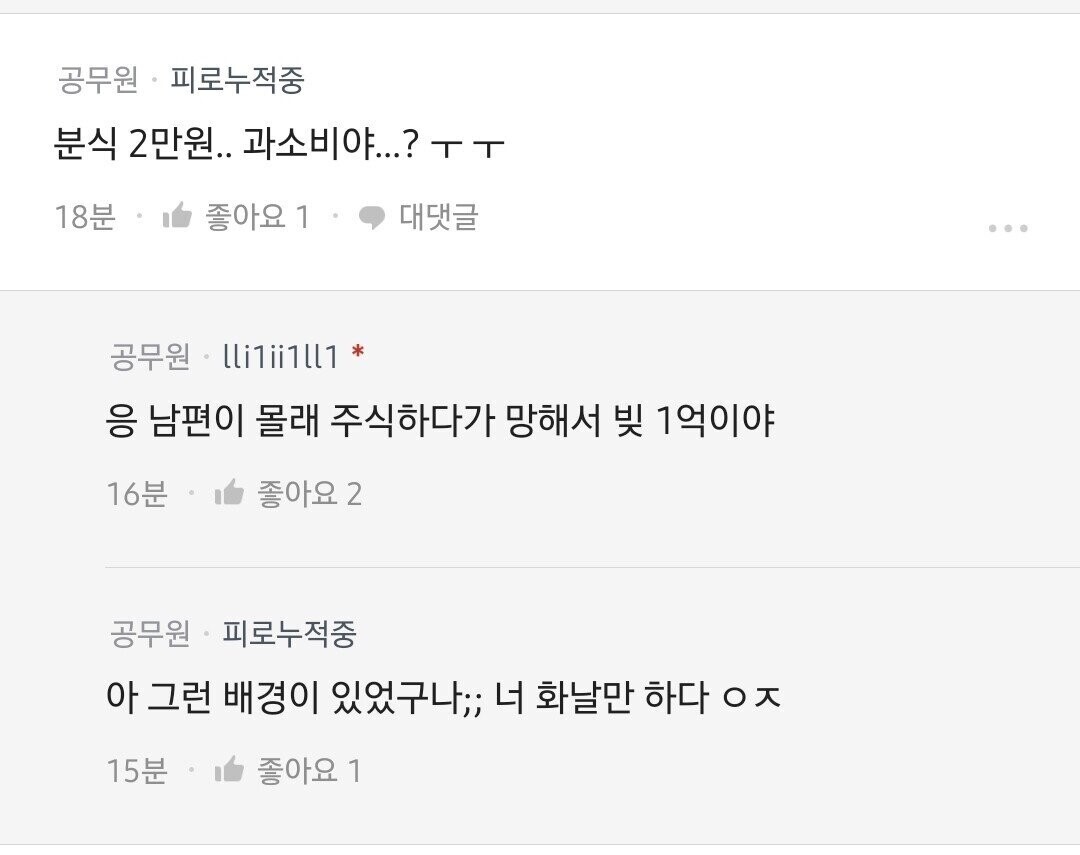This screenshot has height=855, width=1080.
Task: Open profile of top commenter 피로누적중
Action: click(237, 80)
